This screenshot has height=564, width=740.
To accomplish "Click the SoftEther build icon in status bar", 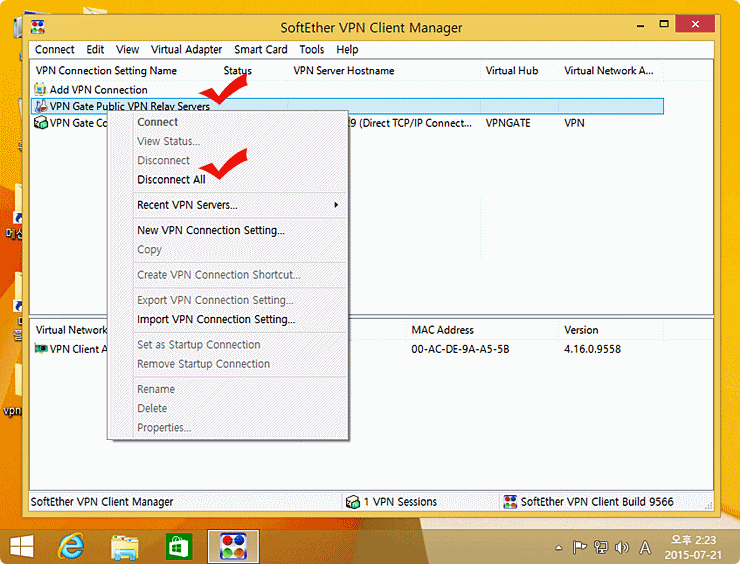I will (510, 502).
